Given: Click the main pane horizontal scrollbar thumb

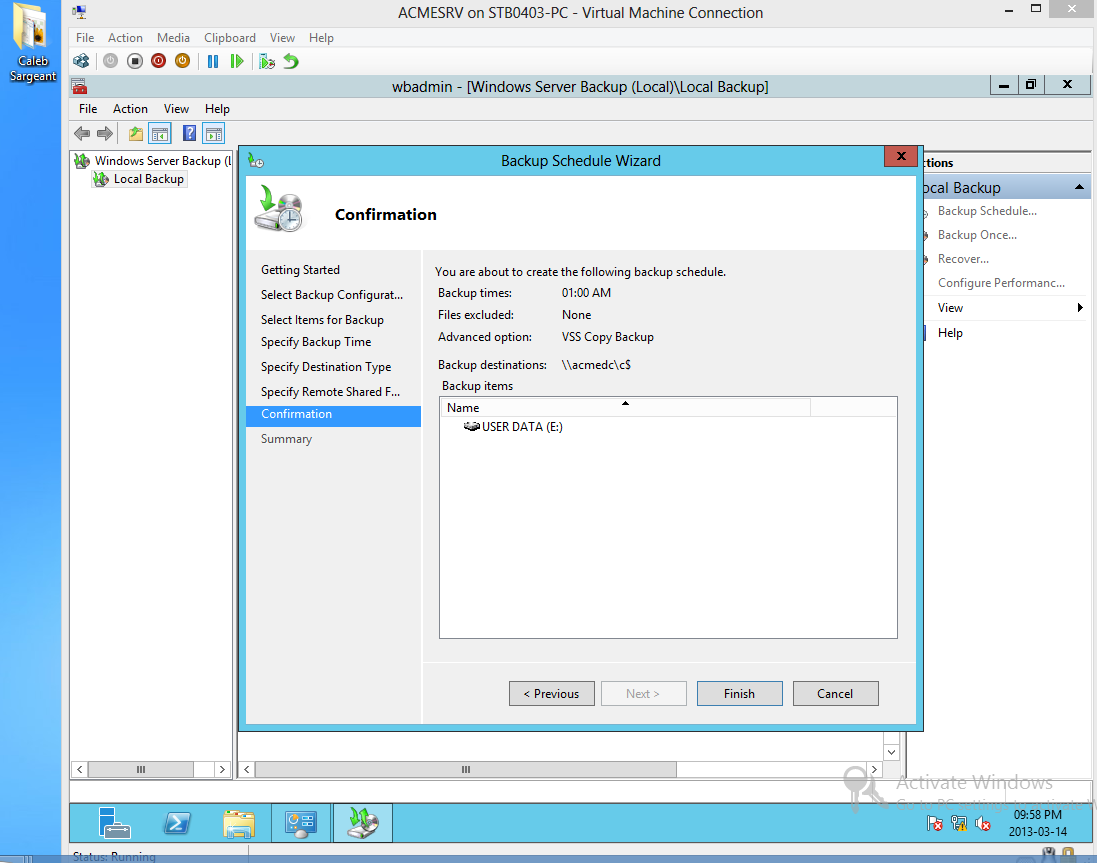Looking at the screenshot, I should pyautogui.click(x=466, y=769).
